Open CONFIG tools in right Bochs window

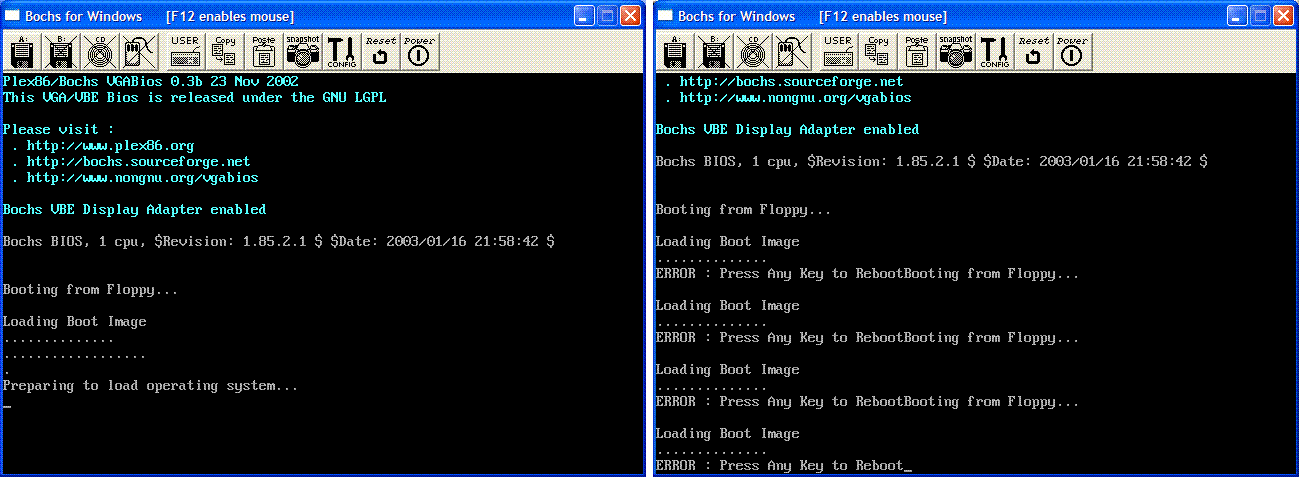pyautogui.click(x=995, y=51)
